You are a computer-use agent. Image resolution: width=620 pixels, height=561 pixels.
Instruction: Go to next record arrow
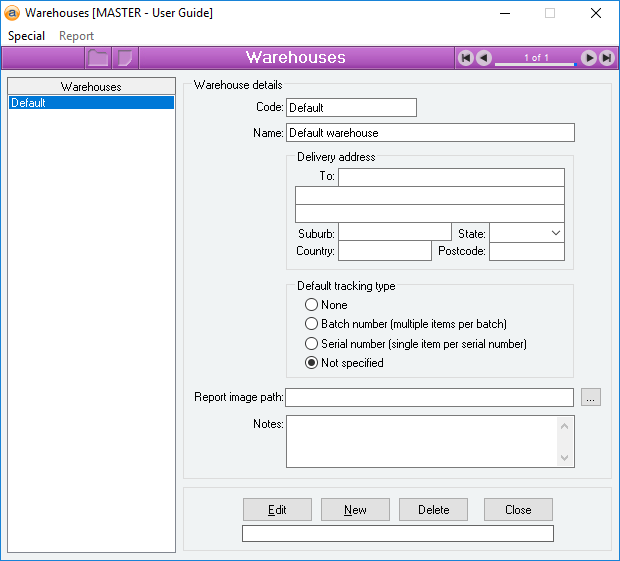click(x=589, y=58)
